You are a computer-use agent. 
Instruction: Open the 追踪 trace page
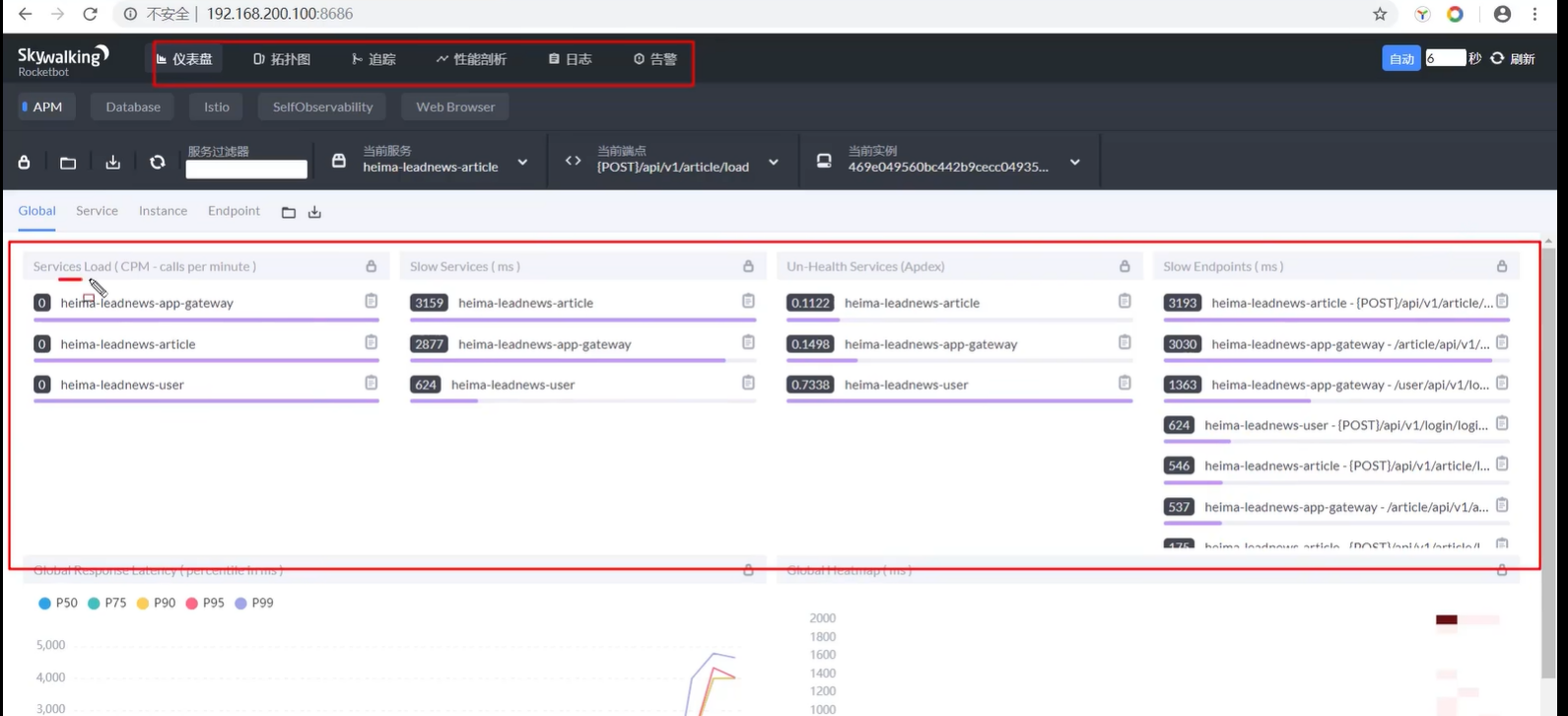click(374, 59)
